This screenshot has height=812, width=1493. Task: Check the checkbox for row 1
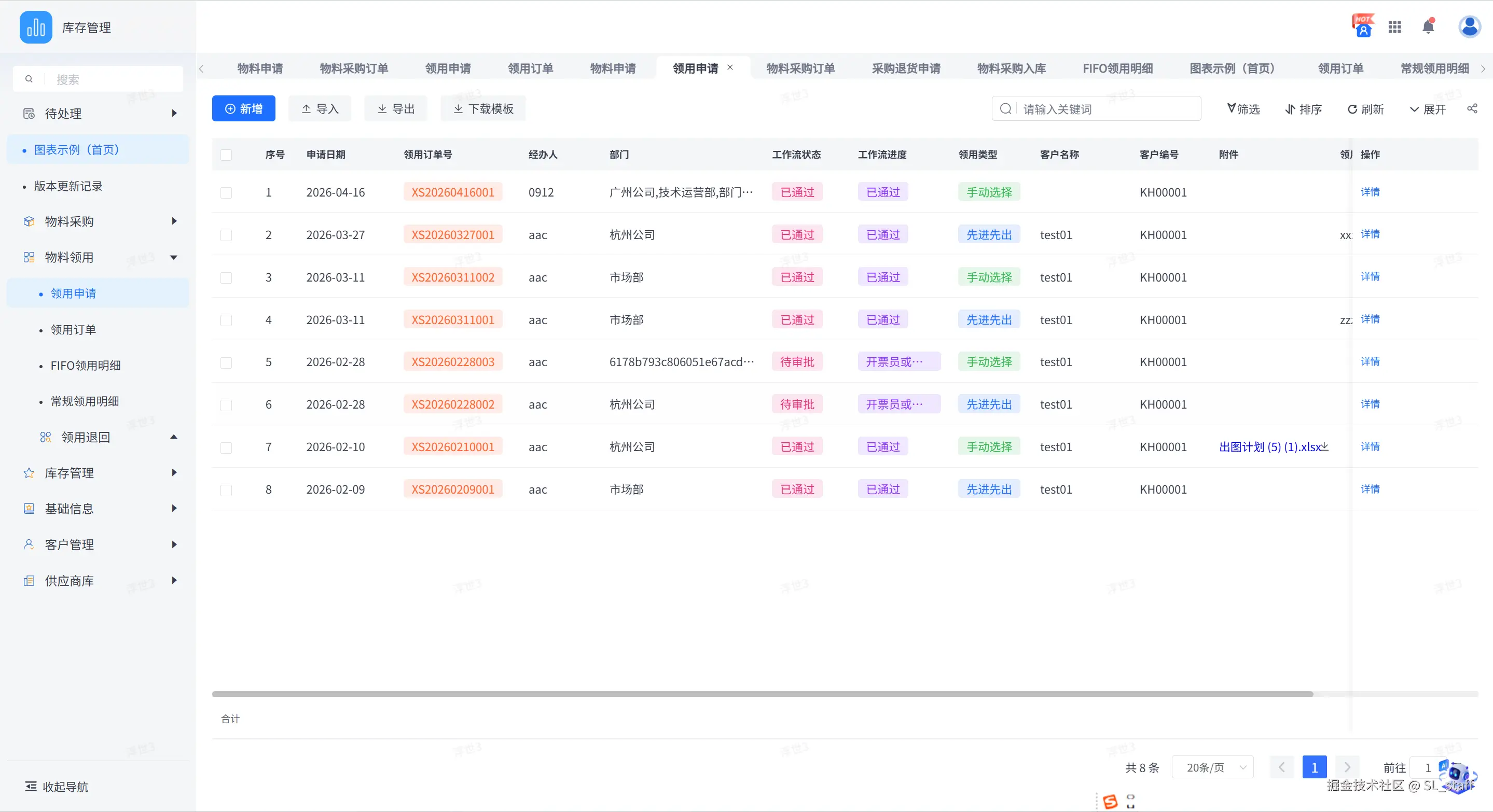click(226, 192)
